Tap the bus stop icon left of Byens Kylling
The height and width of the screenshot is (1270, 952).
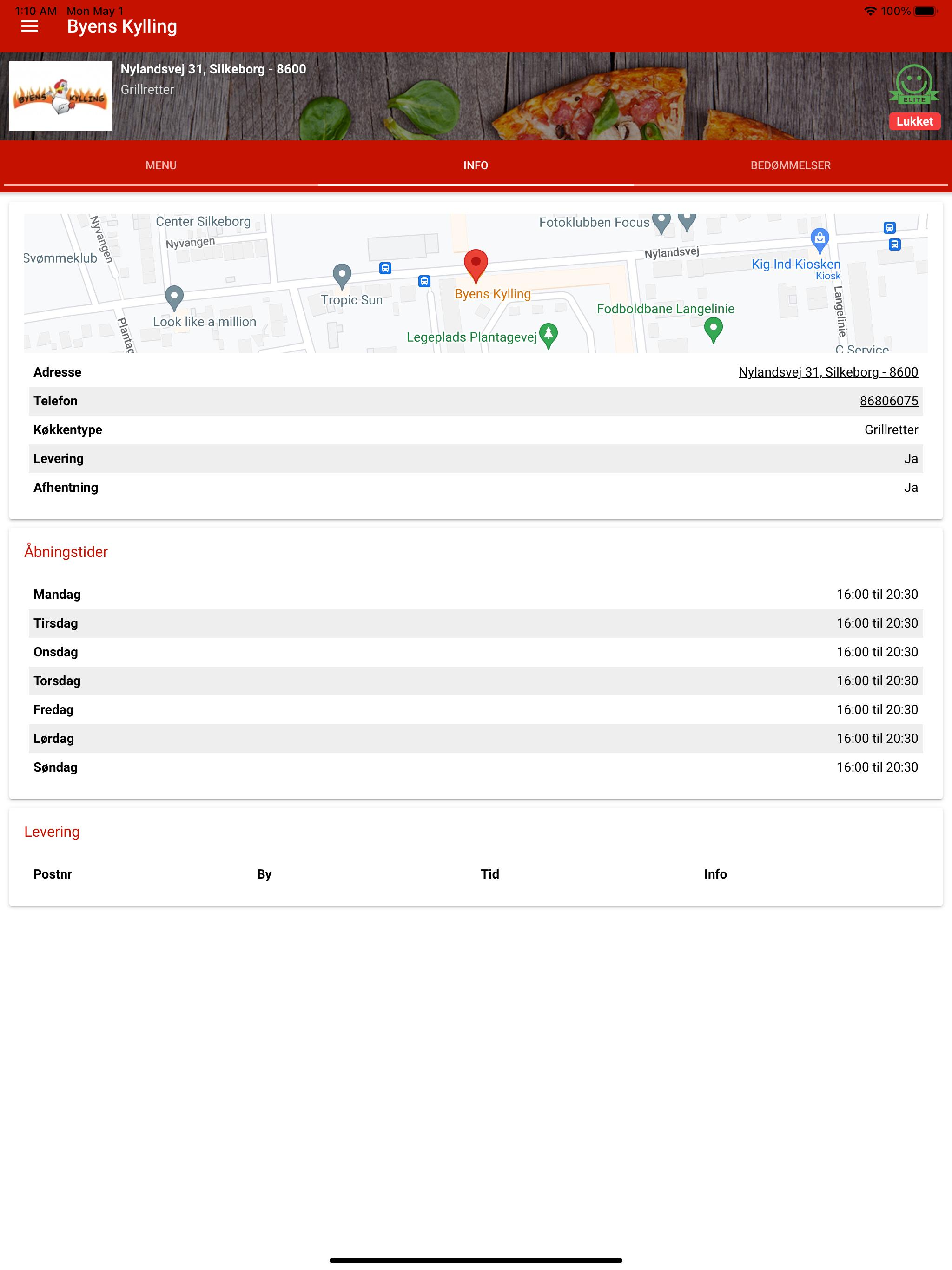(x=424, y=281)
